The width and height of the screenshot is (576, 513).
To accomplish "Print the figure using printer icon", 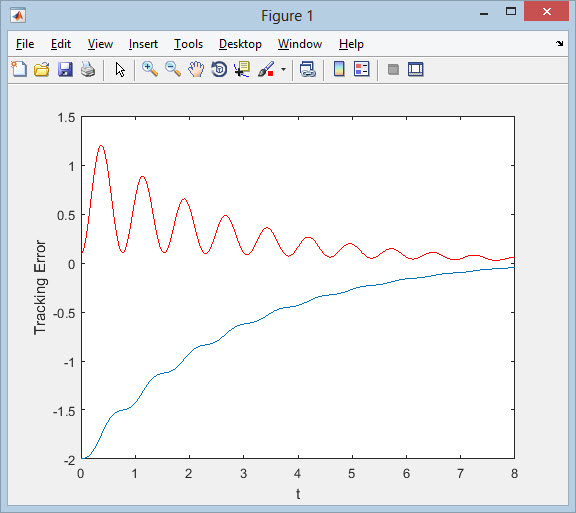I will 88,69.
